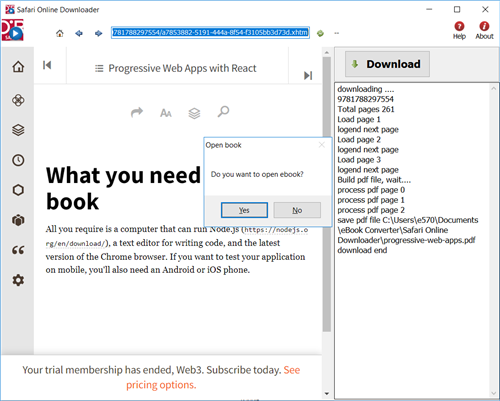Click the 'process pdf page 0' log line
The image size is (500, 401).
[371, 190]
